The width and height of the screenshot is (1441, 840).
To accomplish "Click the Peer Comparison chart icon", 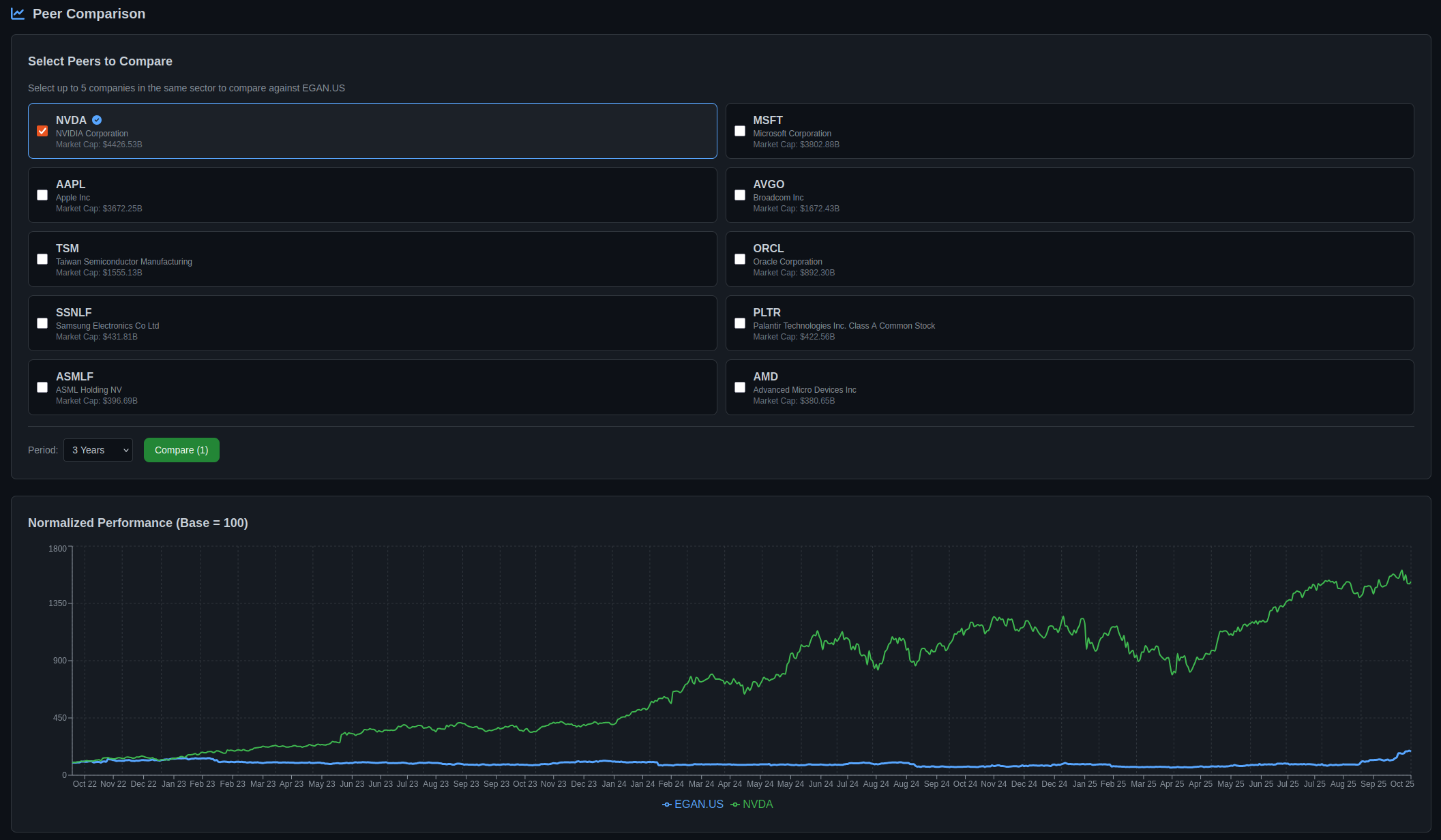I will (18, 13).
